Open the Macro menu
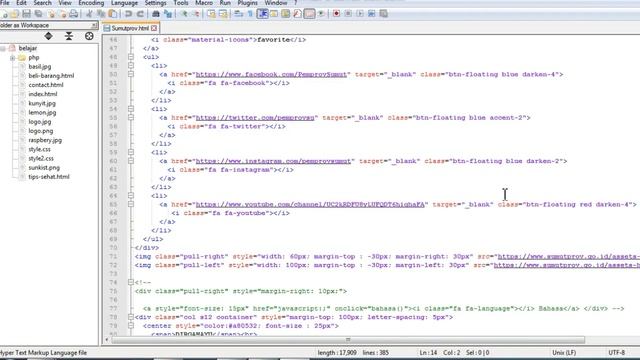Screen dimensions: 640x360 [204, 3]
